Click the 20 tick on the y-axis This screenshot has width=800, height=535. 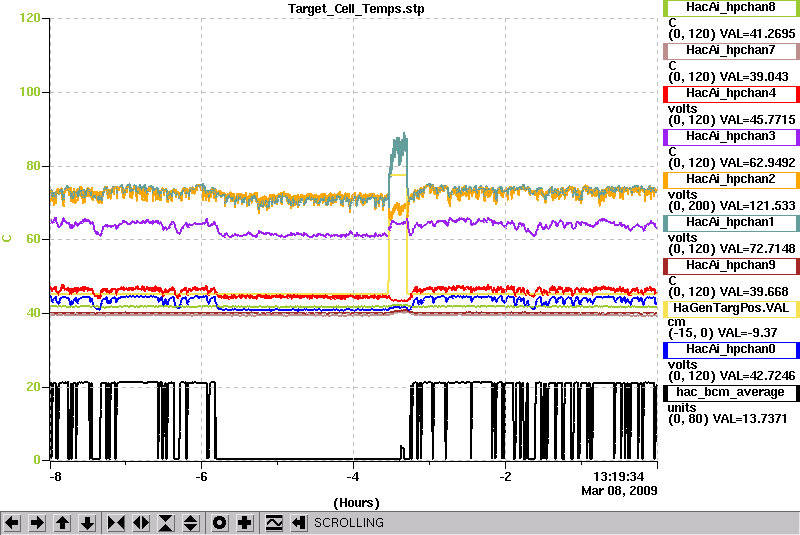coord(33,387)
